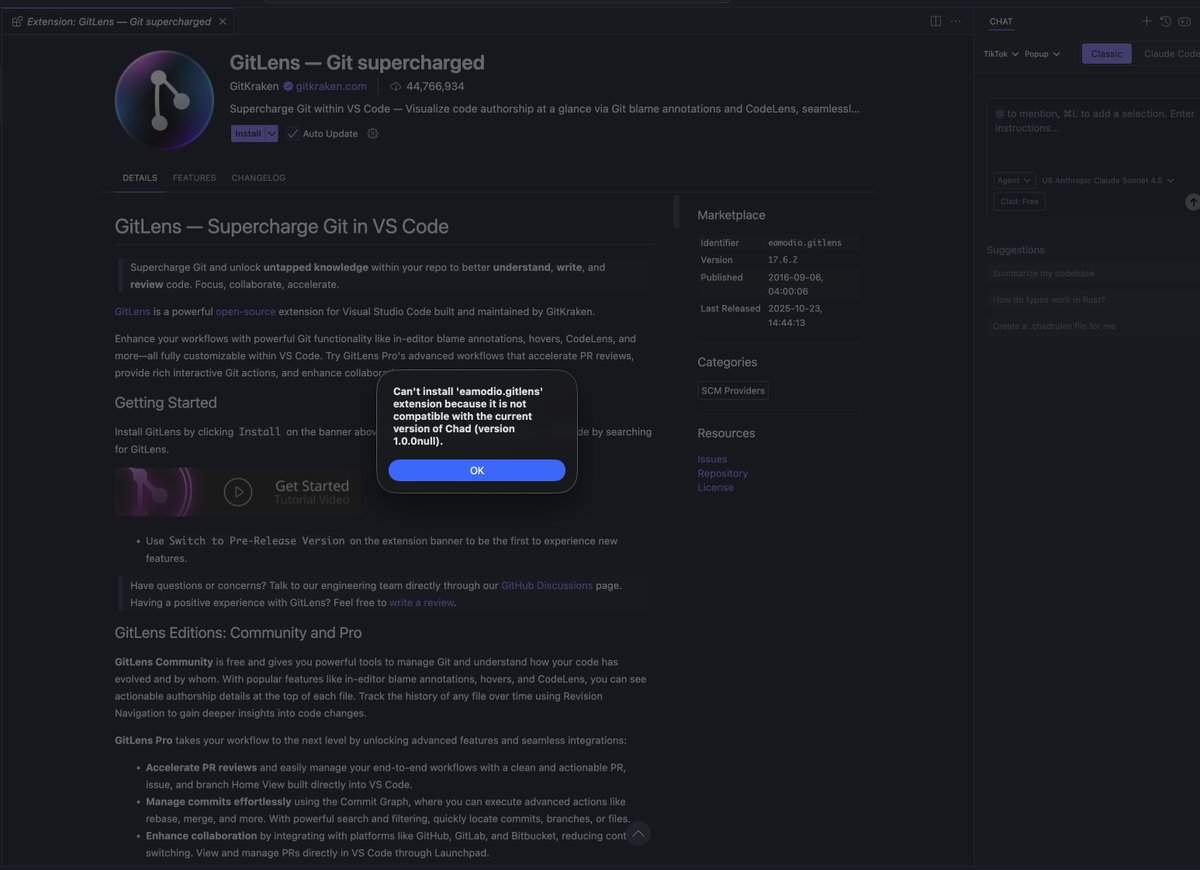Open the Issues resource link
The image size is (1200, 870).
click(712, 459)
